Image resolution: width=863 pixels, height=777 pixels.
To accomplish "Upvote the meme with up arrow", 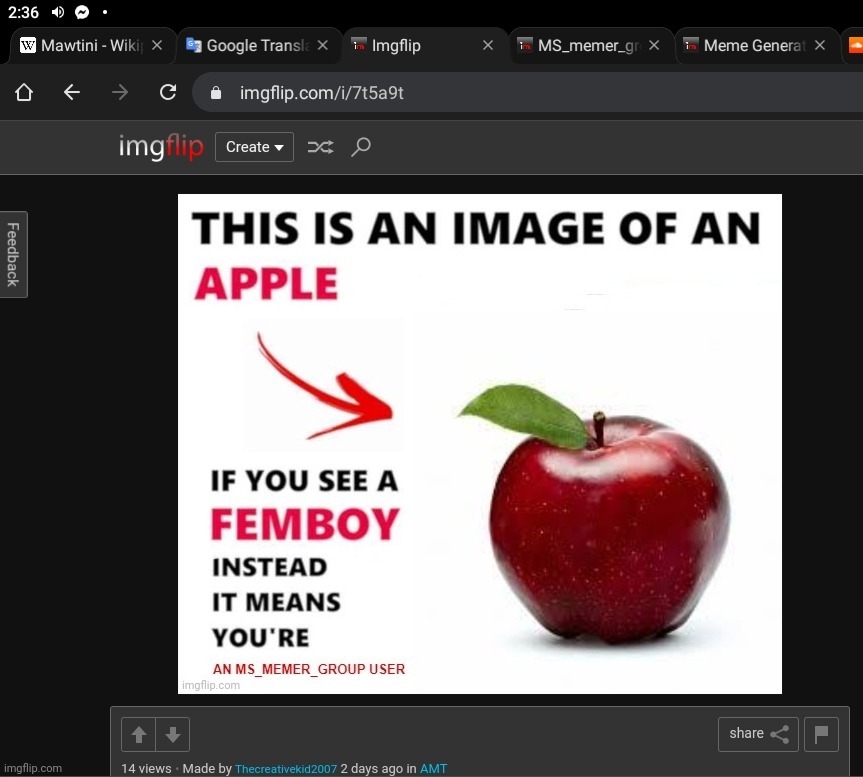I will pyautogui.click(x=139, y=735).
